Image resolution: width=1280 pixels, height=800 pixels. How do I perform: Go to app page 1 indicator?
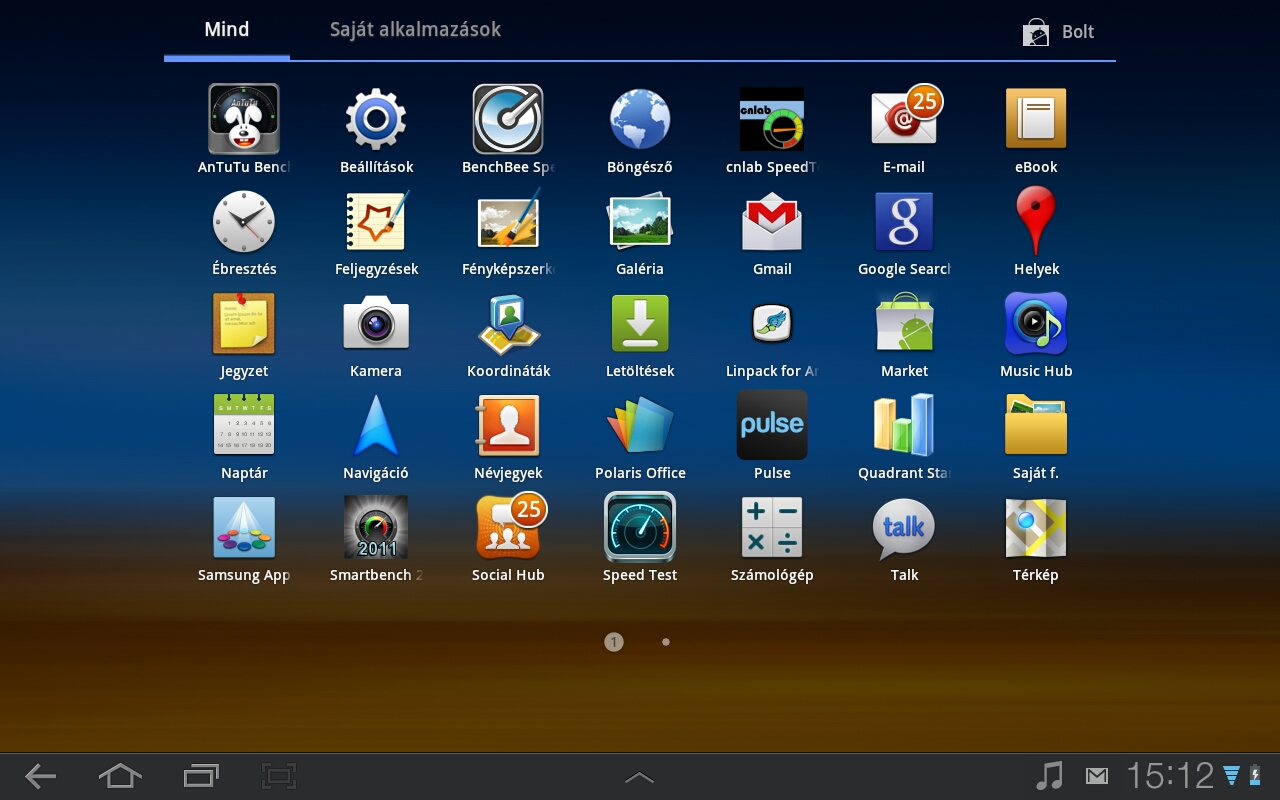(614, 642)
